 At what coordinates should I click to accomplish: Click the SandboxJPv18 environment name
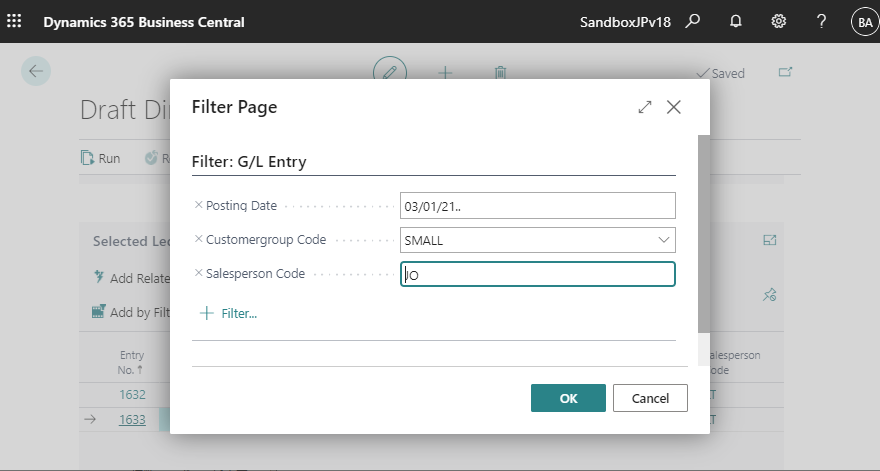[625, 22]
